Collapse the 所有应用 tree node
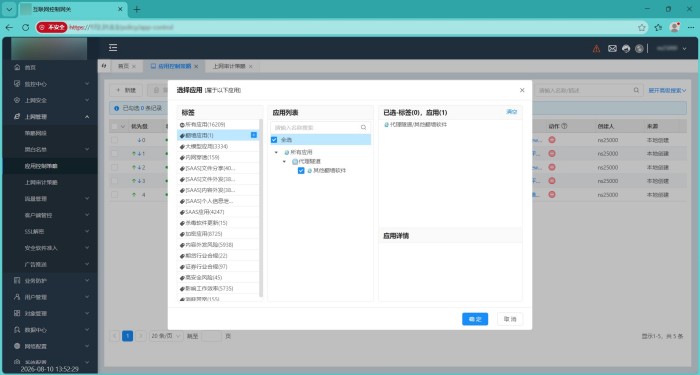700x375 pixels. click(x=276, y=153)
